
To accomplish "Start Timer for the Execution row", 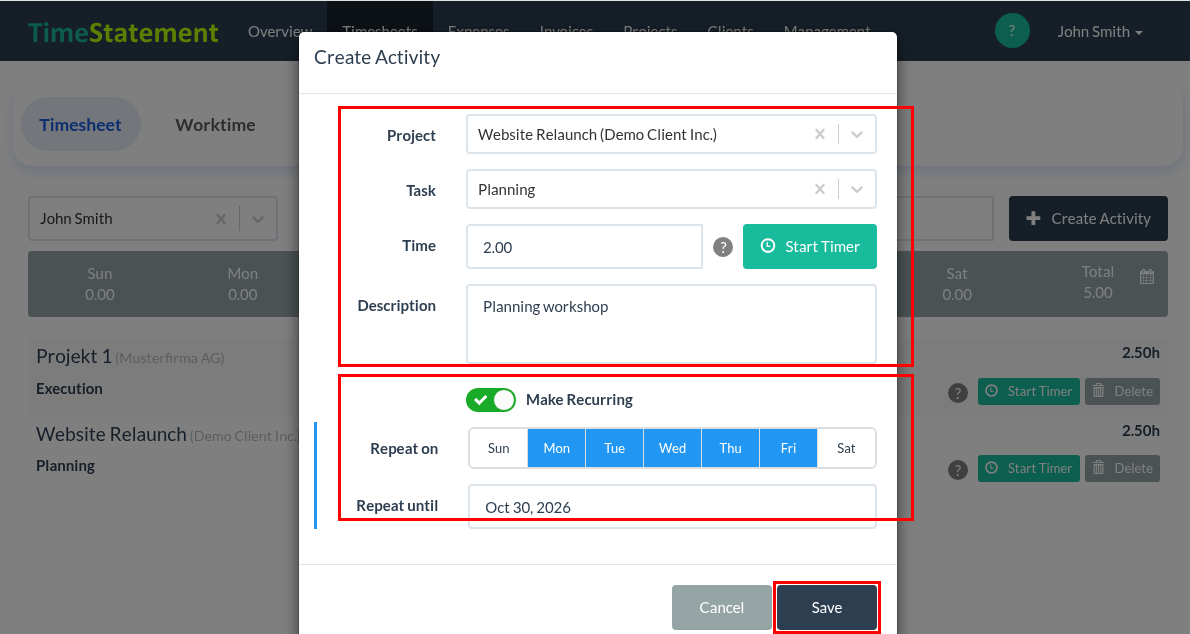I will tap(1028, 391).
